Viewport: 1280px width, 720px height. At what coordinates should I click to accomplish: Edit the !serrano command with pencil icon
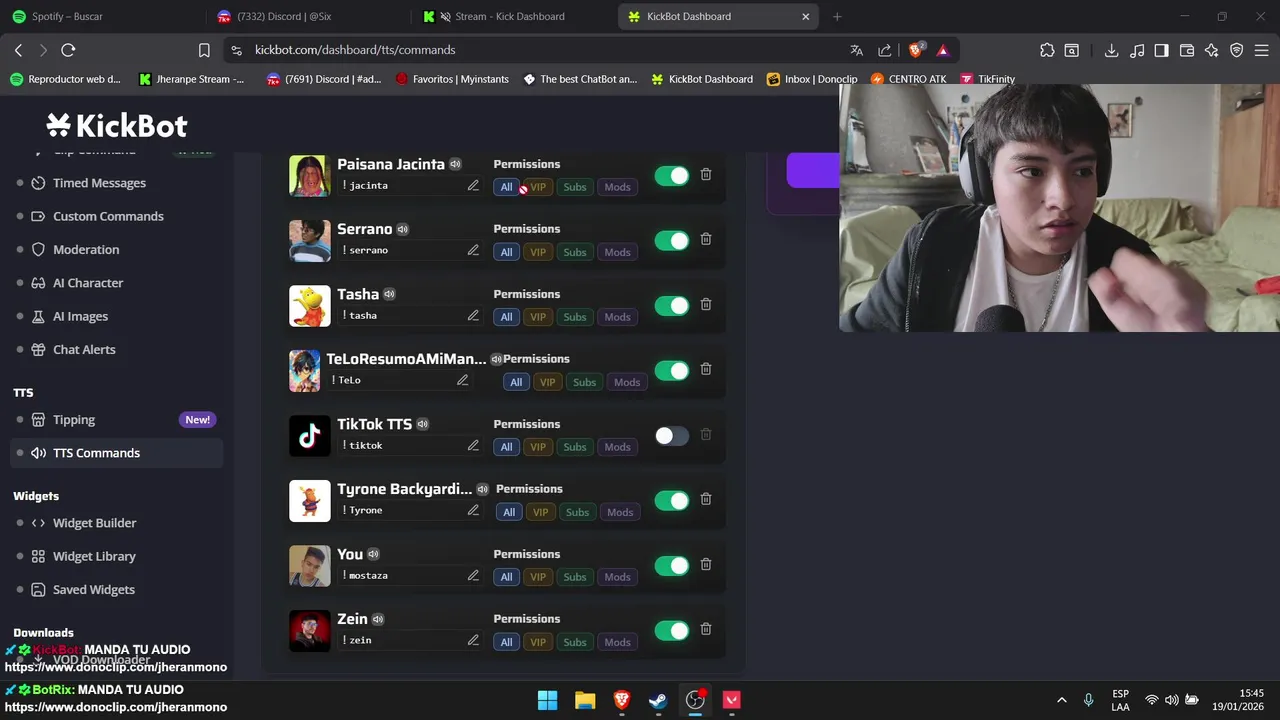[x=473, y=250]
